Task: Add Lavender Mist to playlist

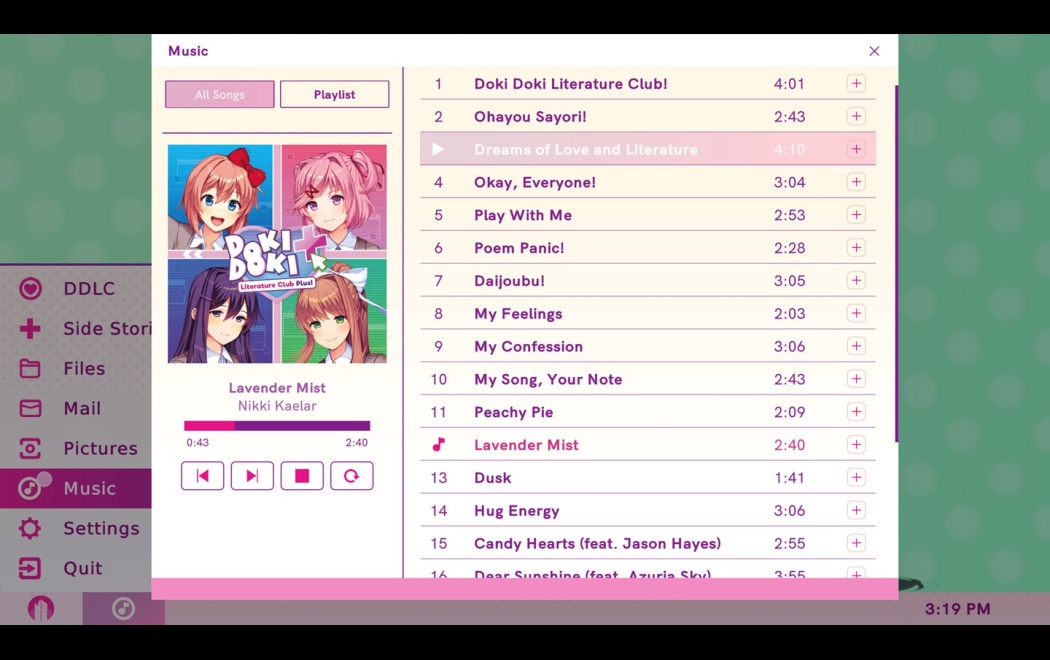Action: pos(856,444)
